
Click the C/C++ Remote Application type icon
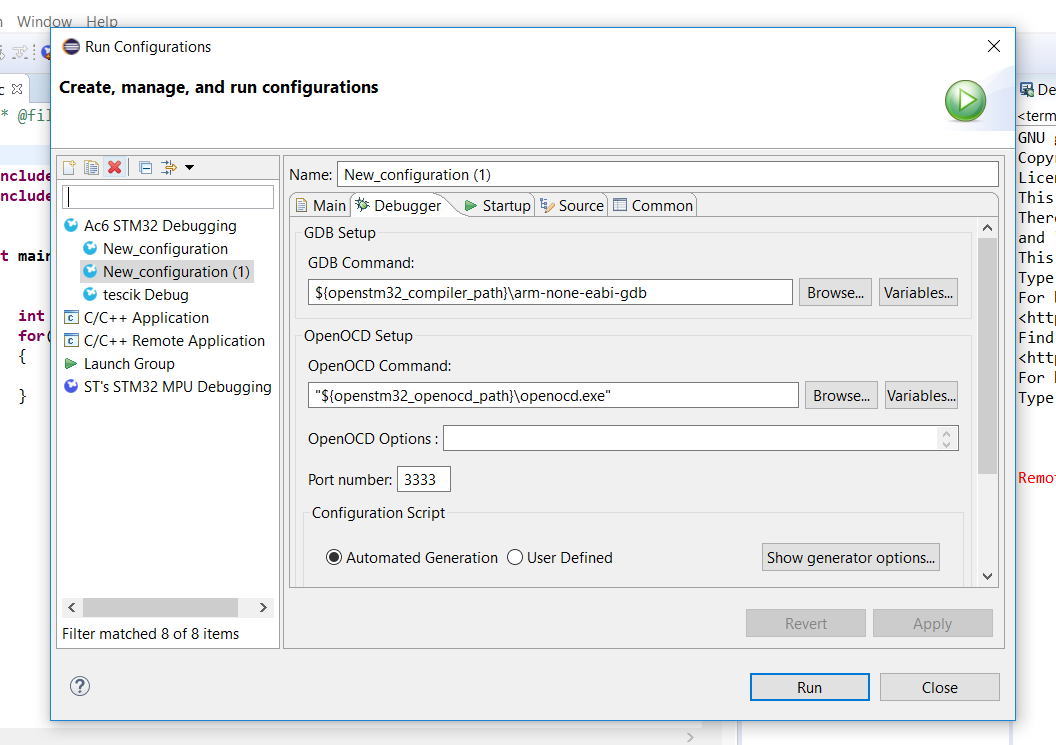click(x=71, y=340)
